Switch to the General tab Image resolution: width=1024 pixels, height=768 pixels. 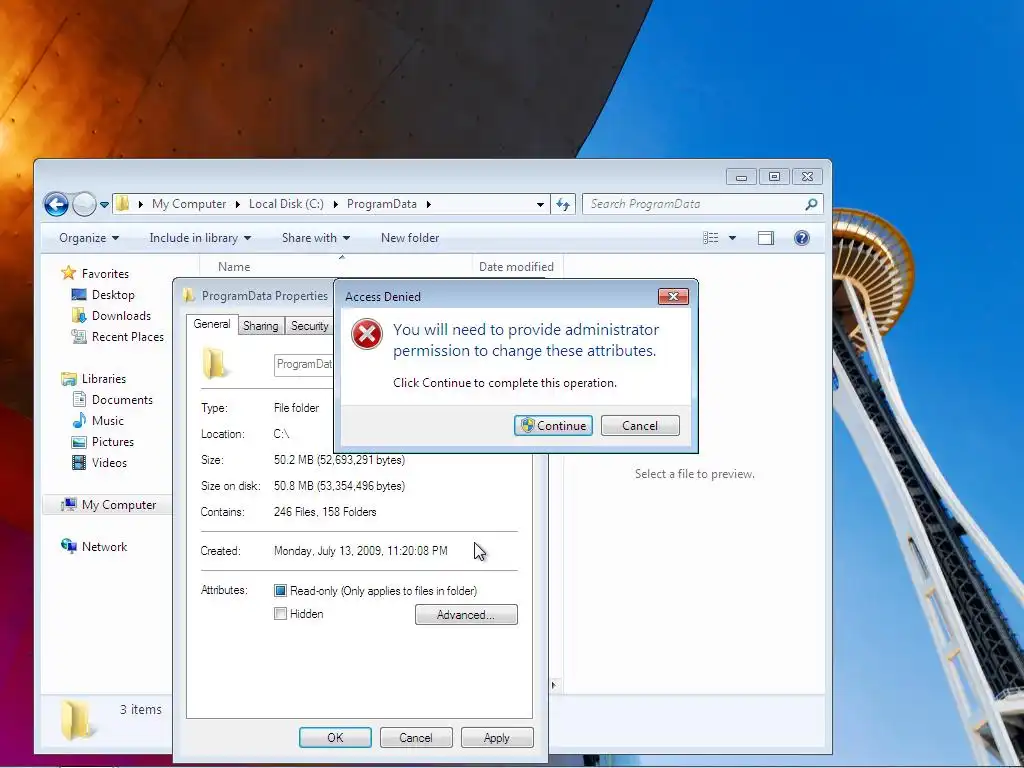click(212, 325)
